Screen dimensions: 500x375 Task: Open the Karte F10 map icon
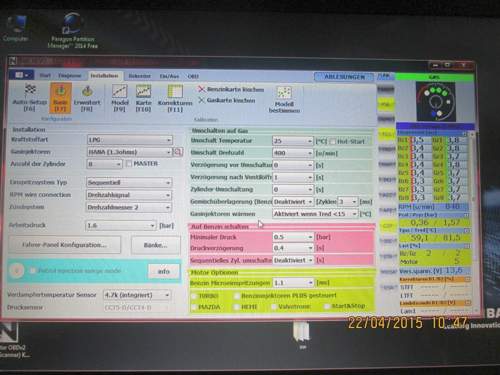coord(144,91)
